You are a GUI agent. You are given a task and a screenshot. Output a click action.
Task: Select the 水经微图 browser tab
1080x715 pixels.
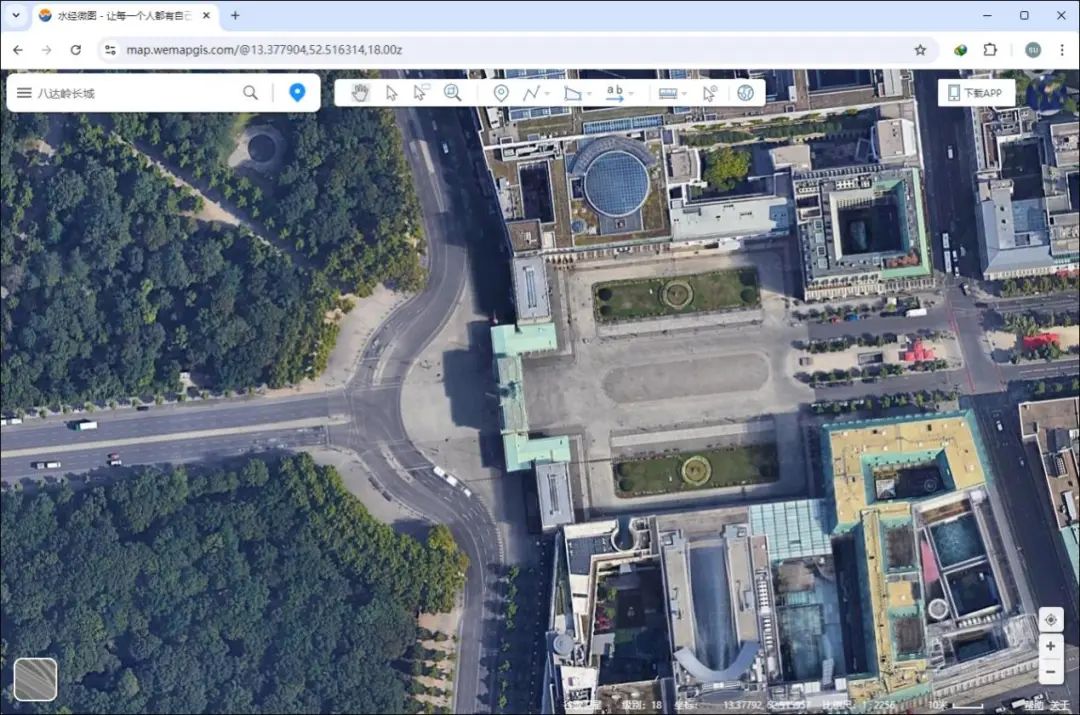(x=124, y=15)
